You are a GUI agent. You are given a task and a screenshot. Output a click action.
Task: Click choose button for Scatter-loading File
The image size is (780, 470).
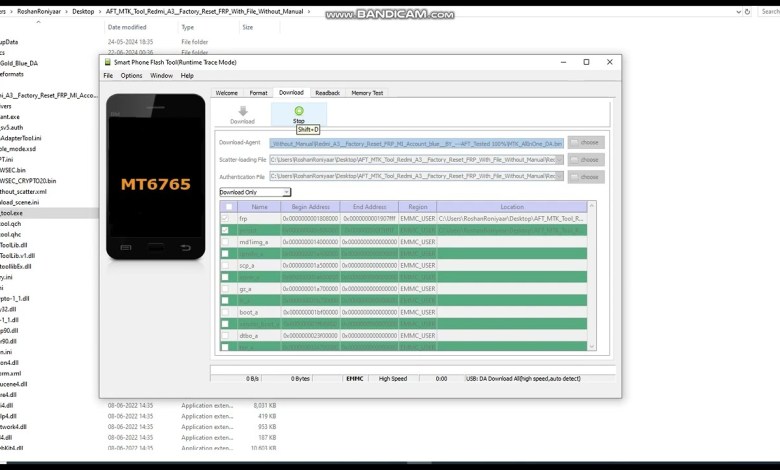(586, 160)
